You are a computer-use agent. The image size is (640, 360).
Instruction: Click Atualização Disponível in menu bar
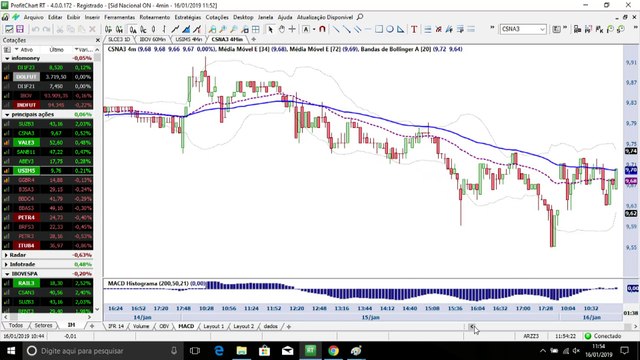click(325, 17)
